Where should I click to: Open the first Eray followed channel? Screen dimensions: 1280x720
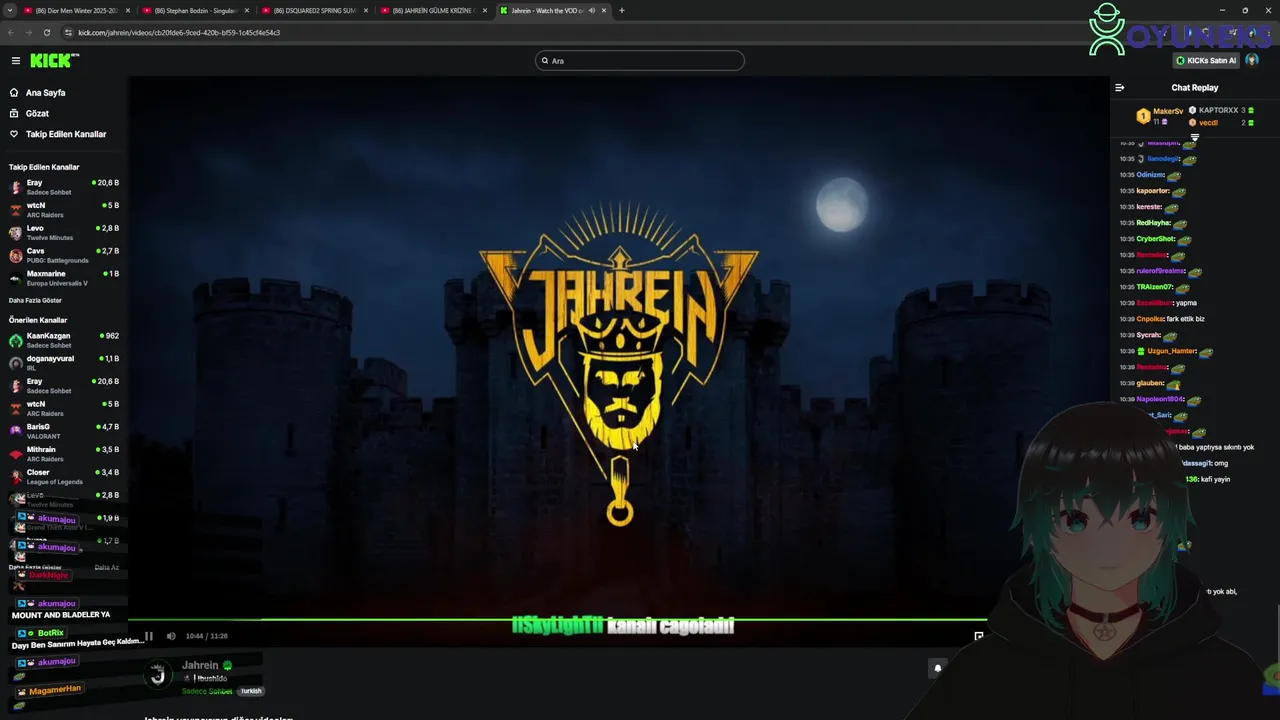[64, 187]
